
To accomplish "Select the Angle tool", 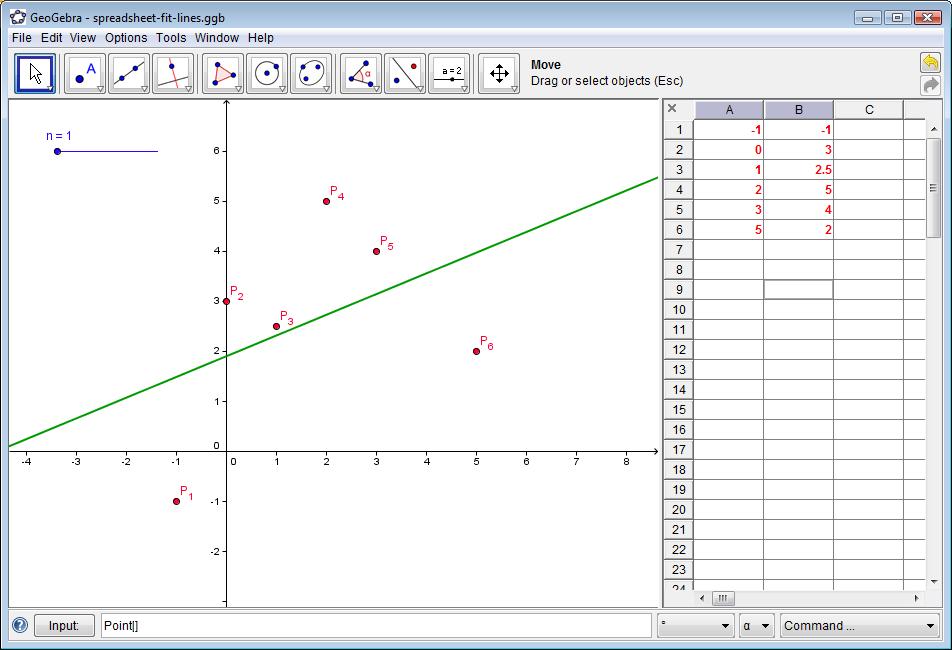I will point(361,73).
